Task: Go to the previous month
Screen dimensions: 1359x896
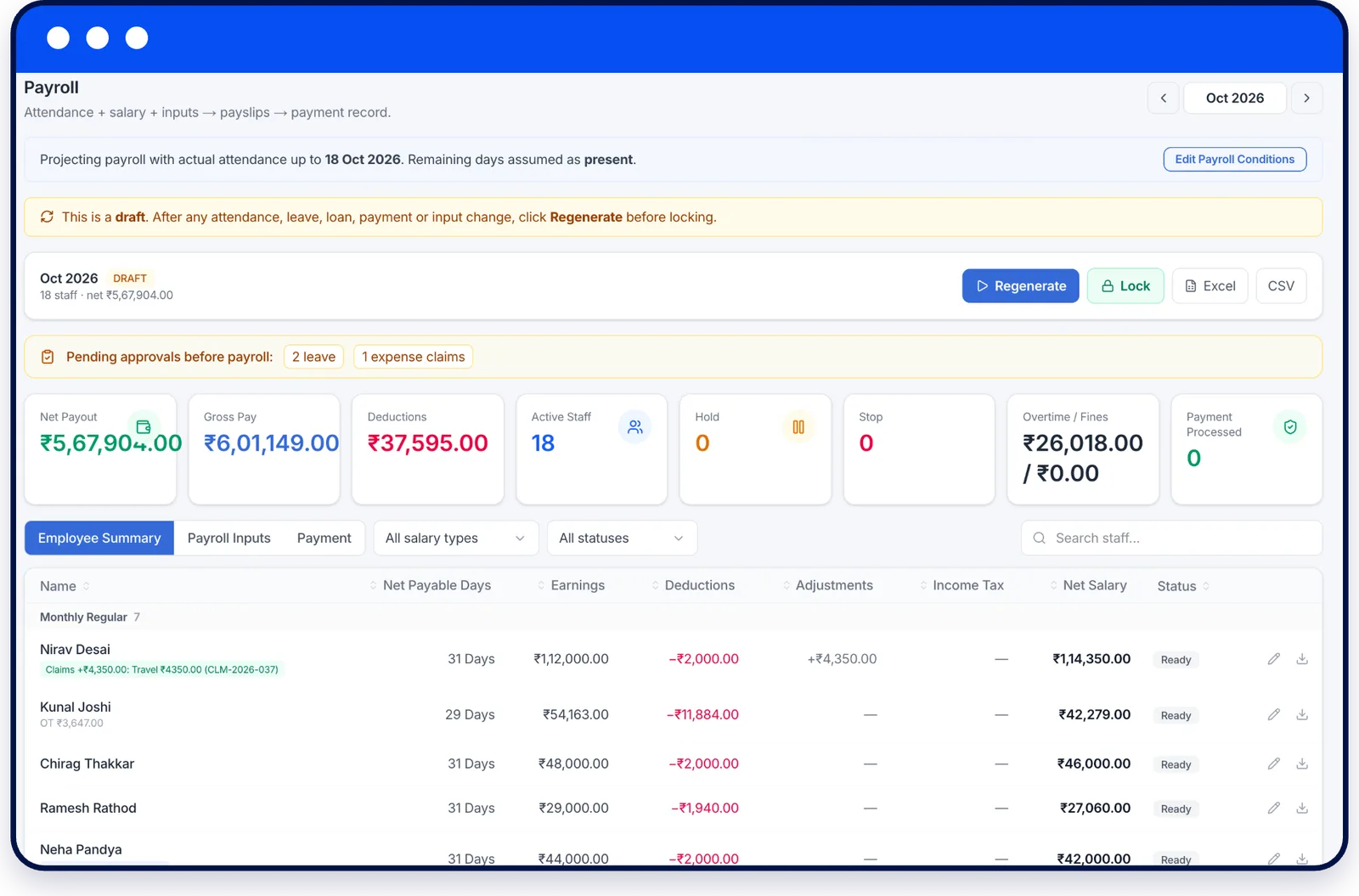Action: click(x=1163, y=99)
